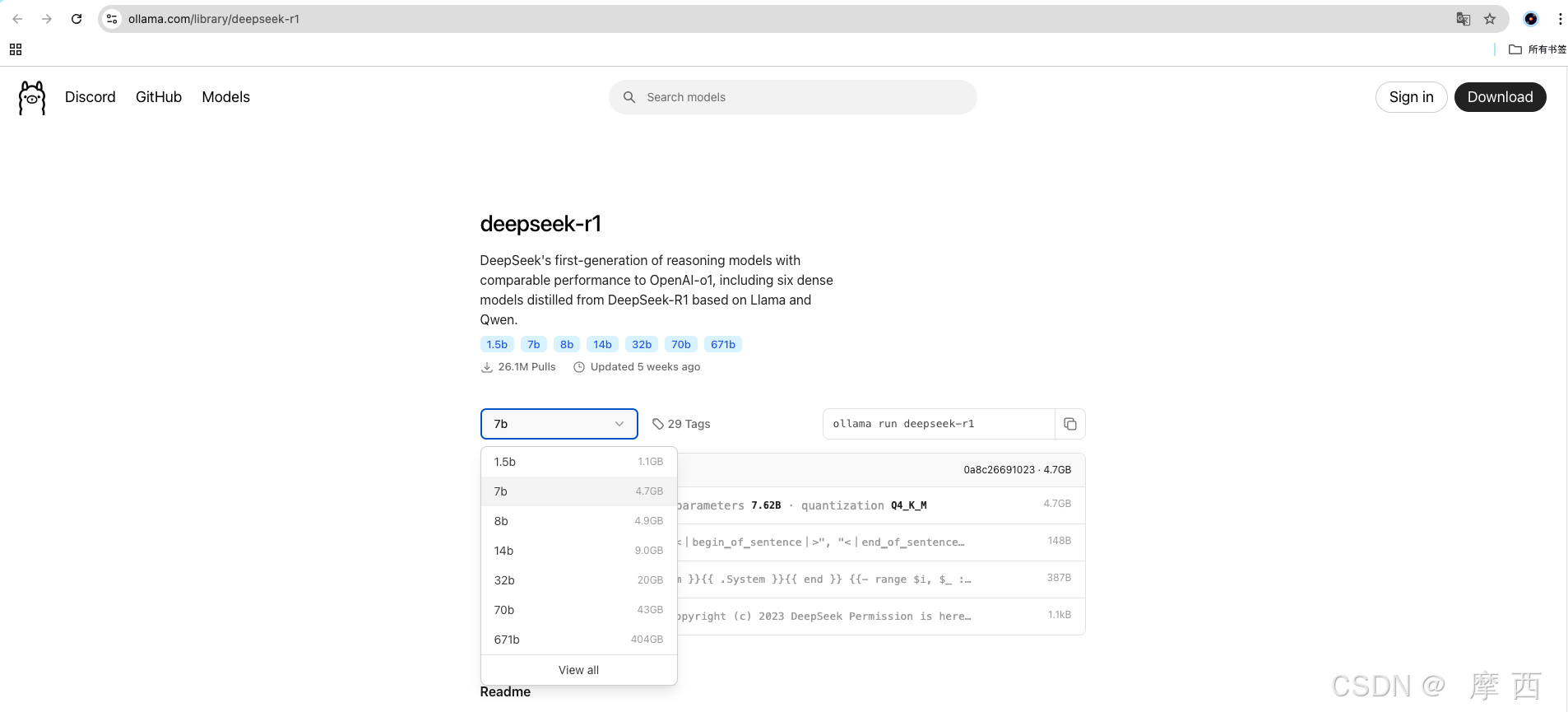Select the 7b option in dropdown
The image size is (1568, 712).
pos(578,491)
